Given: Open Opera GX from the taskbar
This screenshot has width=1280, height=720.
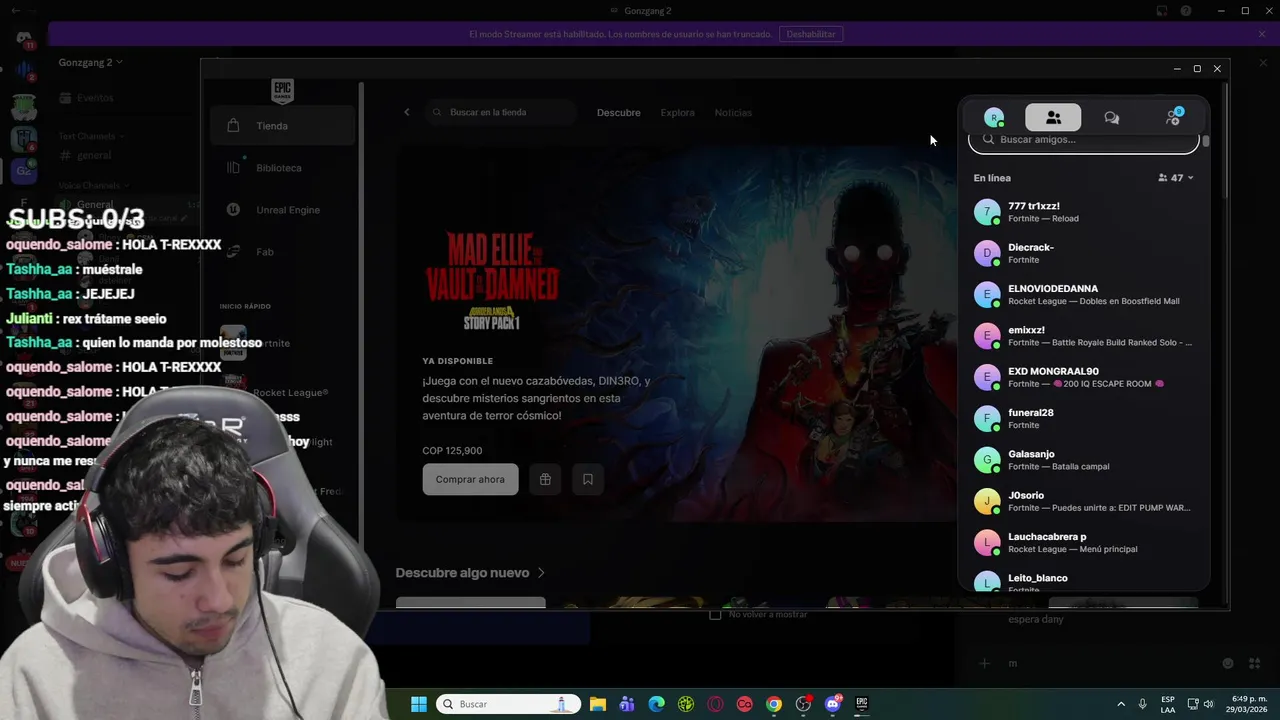Looking at the screenshot, I should pyautogui.click(x=715, y=704).
